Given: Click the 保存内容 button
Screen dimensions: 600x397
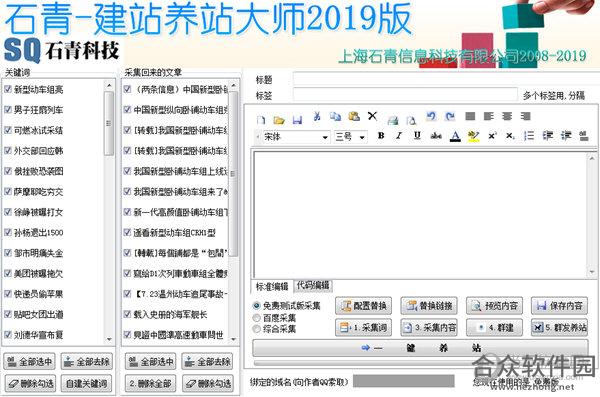Looking at the screenshot, I should (559, 306).
